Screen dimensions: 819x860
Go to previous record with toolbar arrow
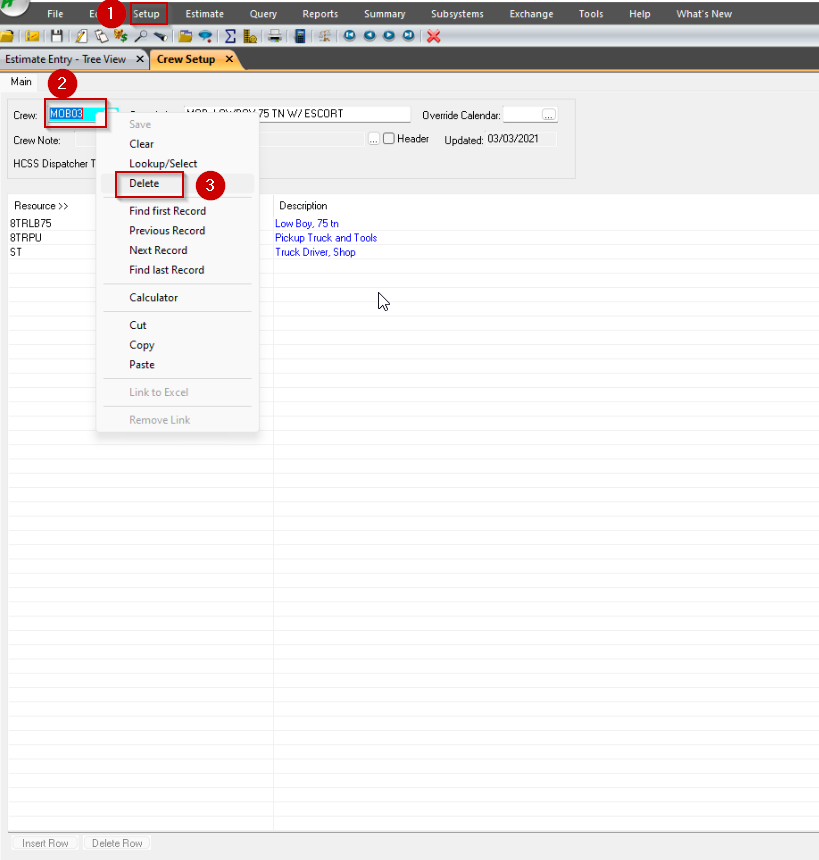369,36
